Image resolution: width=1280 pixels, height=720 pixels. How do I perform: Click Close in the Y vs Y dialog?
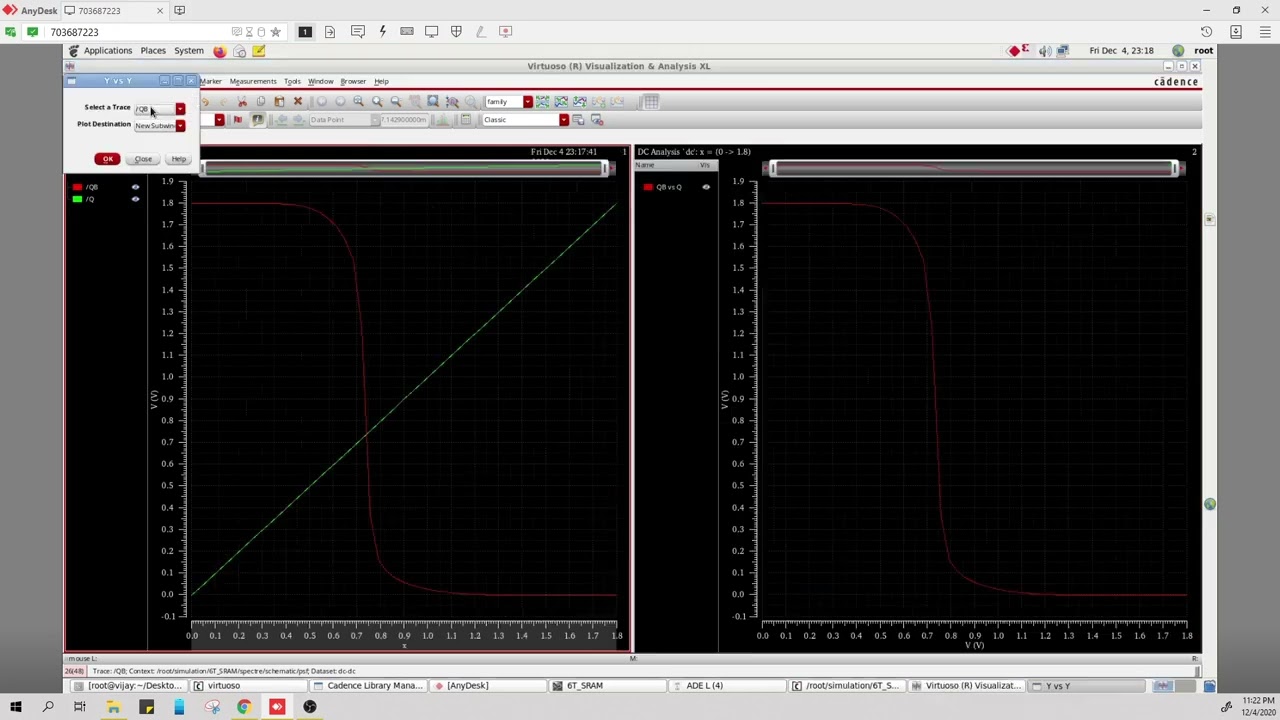(143, 159)
